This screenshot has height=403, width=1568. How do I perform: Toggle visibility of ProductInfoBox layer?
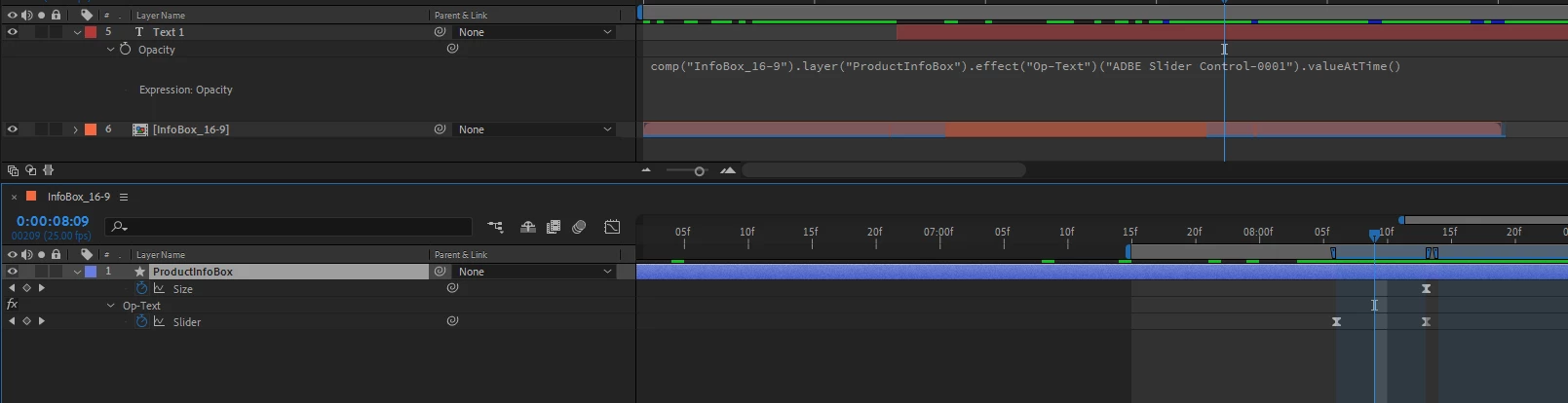13,272
